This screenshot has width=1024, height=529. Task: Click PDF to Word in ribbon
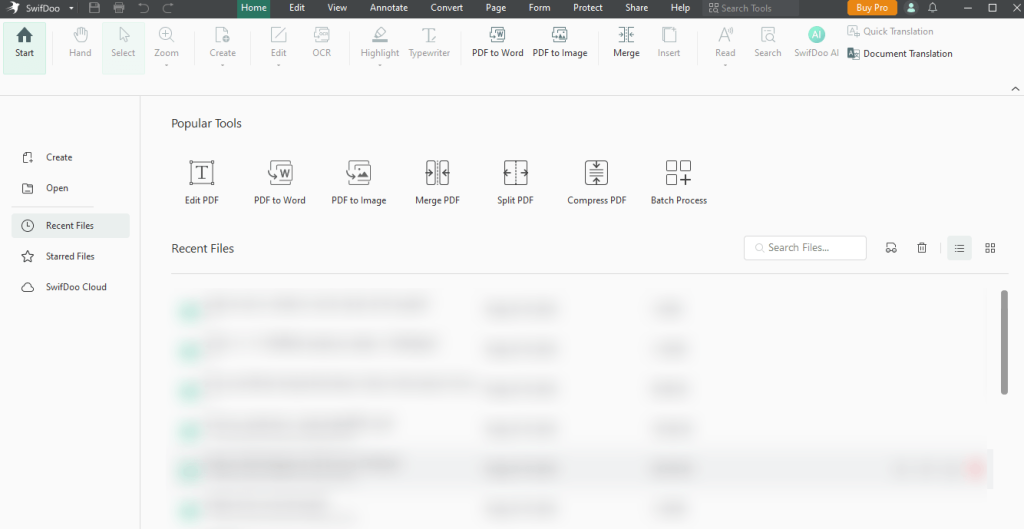[498, 43]
